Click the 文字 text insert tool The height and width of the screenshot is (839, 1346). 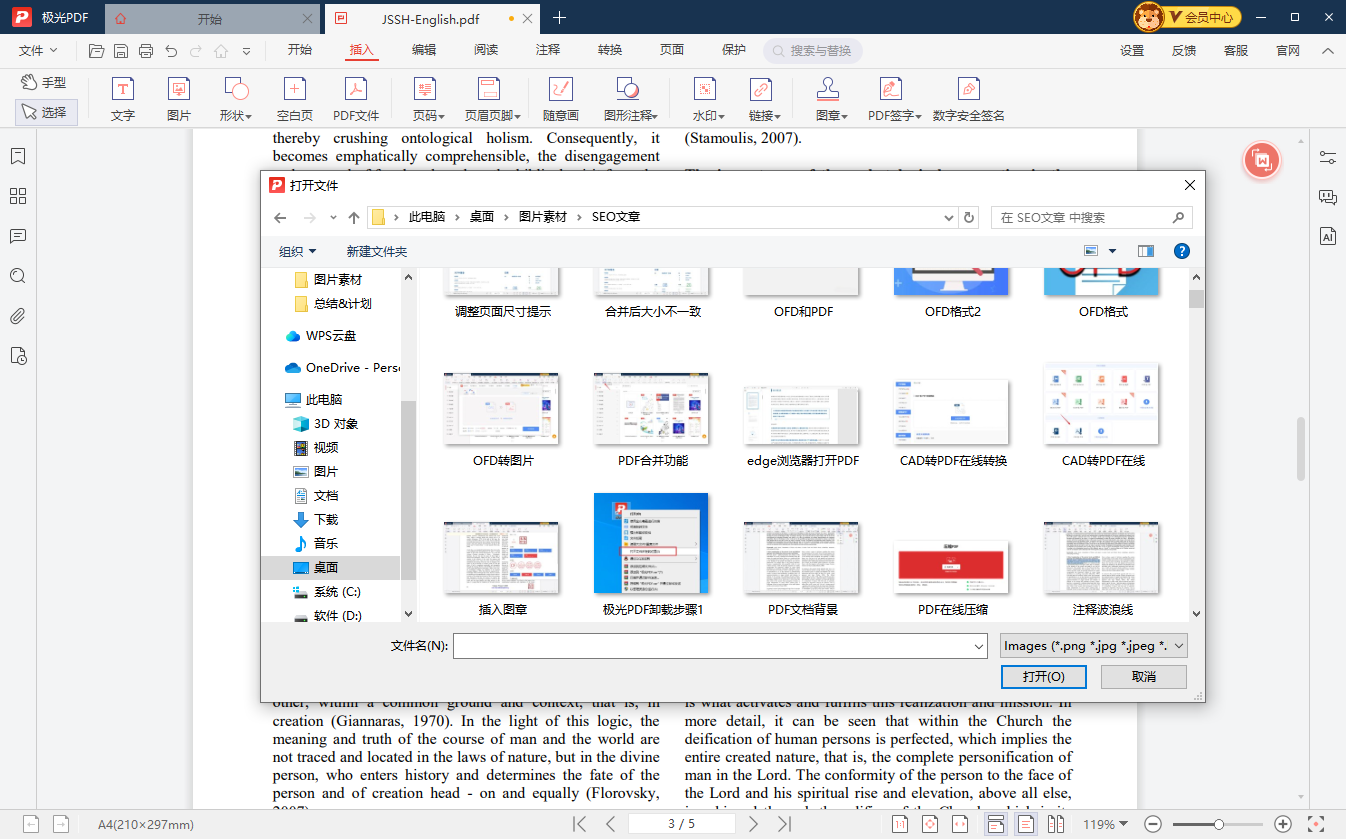pyautogui.click(x=122, y=99)
